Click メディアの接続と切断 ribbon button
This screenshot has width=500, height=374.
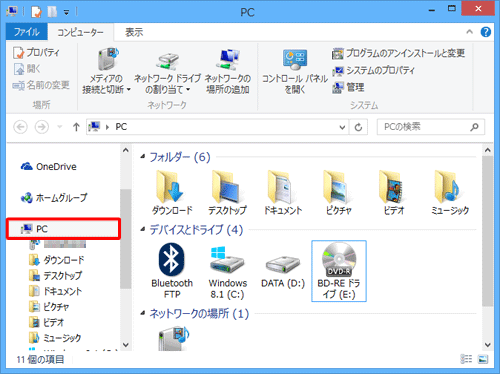(x=107, y=71)
